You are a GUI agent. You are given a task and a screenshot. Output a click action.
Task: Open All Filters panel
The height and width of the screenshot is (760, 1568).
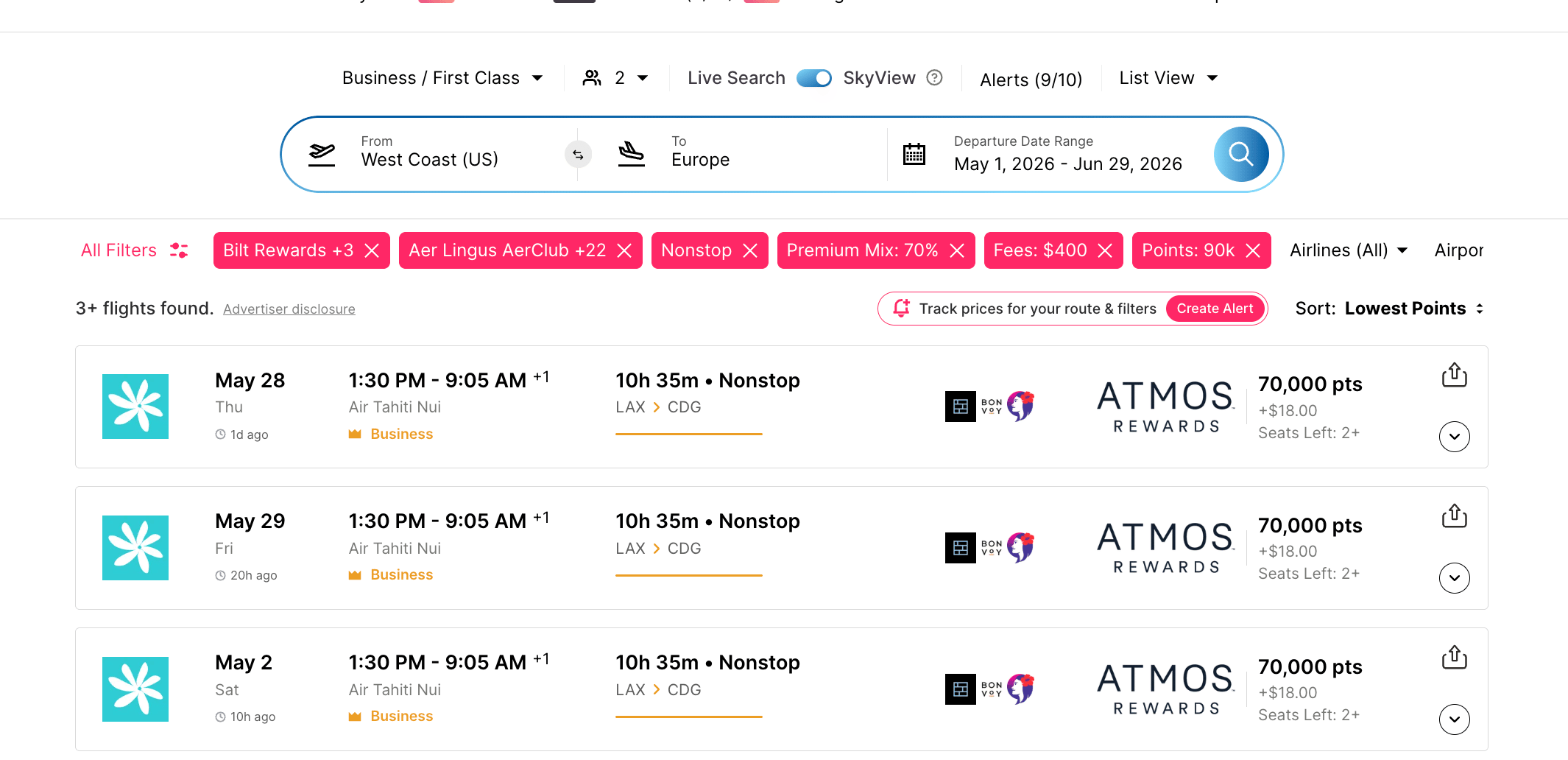[x=134, y=250]
